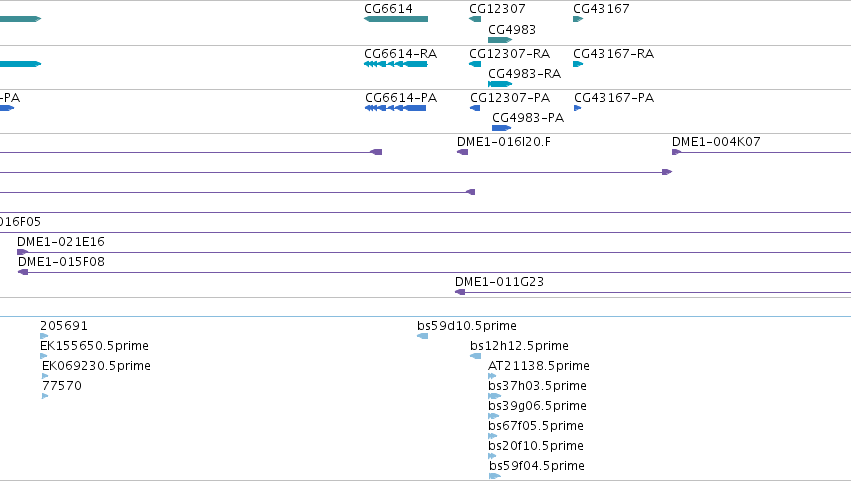
Task: Select the DME1-004K07 arrow glyph
Action: pos(676,152)
